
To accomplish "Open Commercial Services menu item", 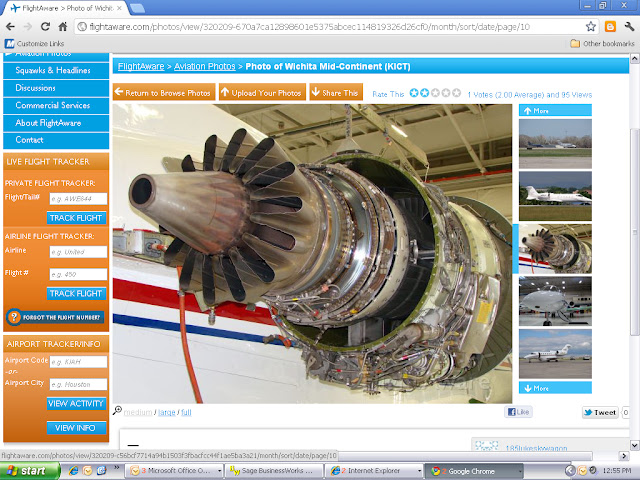I will click(56, 105).
